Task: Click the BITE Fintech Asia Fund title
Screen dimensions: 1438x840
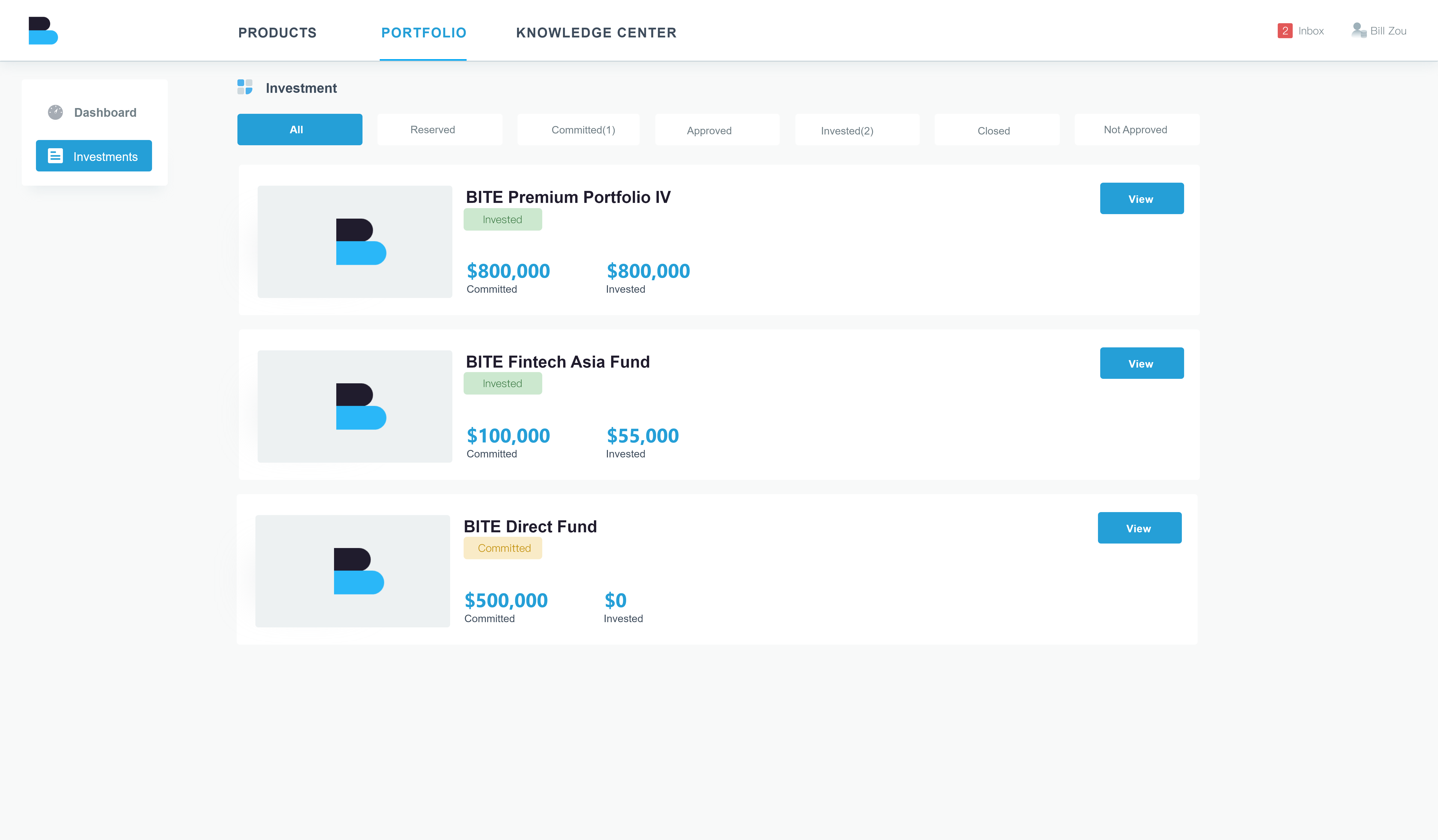Action: [x=557, y=362]
